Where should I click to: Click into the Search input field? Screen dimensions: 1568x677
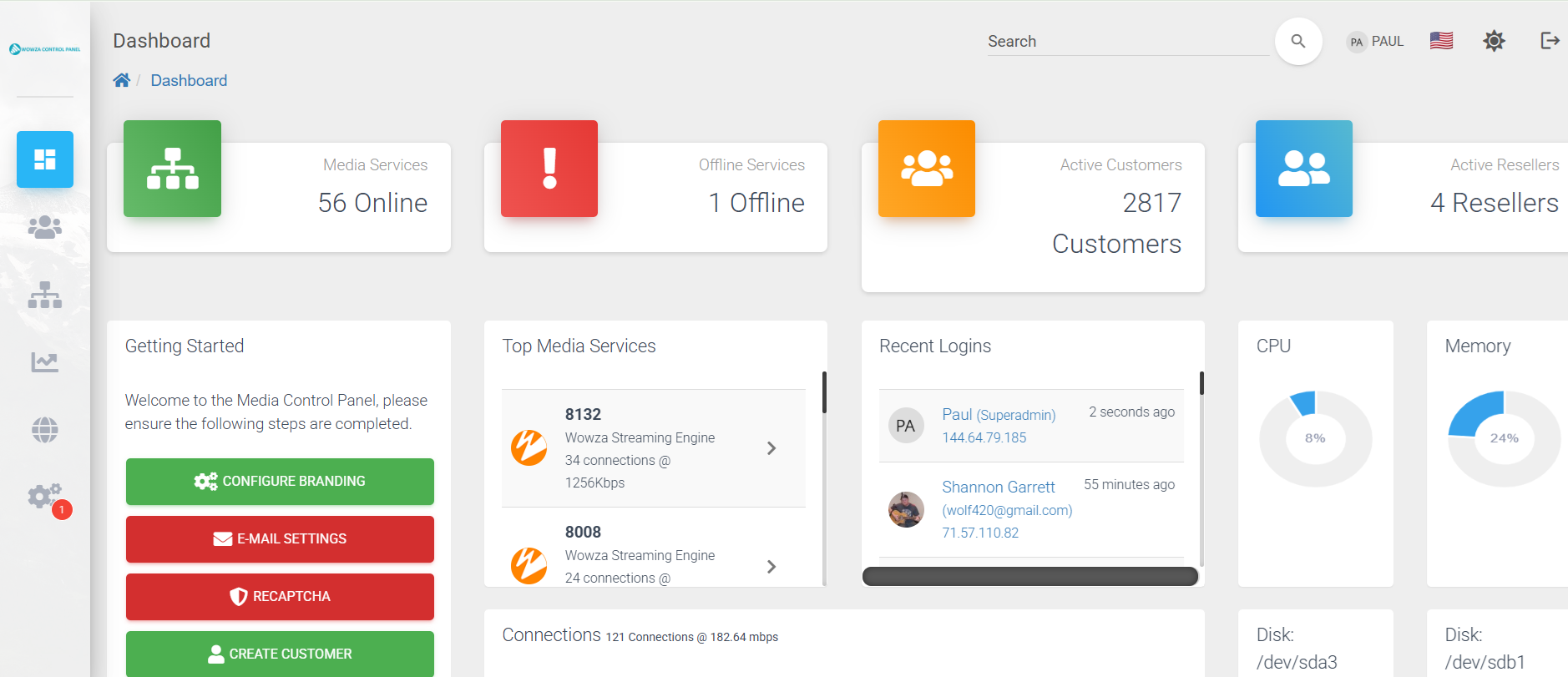pyautogui.click(x=1128, y=42)
